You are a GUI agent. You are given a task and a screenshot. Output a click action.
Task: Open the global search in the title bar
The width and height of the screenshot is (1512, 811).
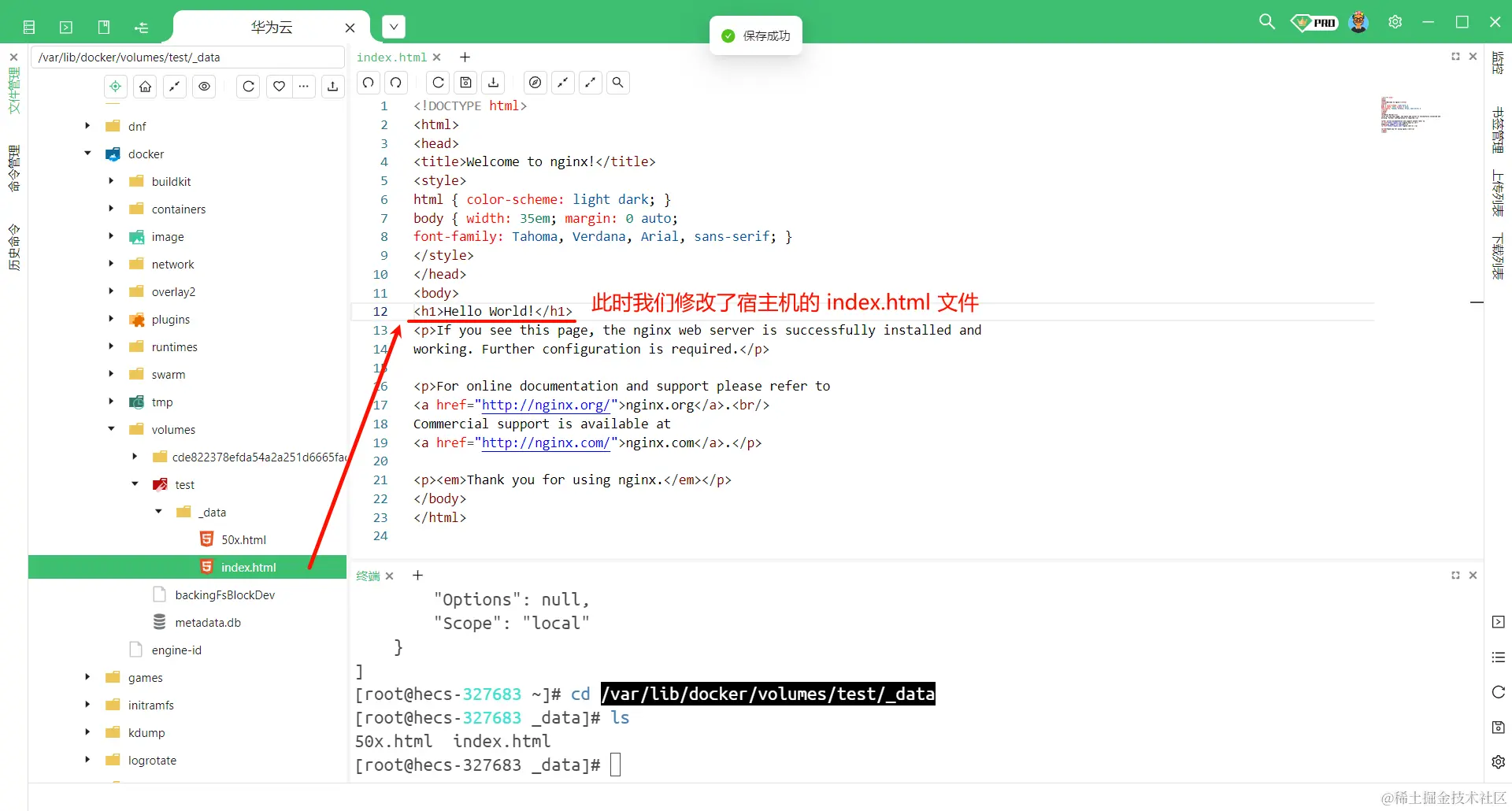[x=1267, y=22]
